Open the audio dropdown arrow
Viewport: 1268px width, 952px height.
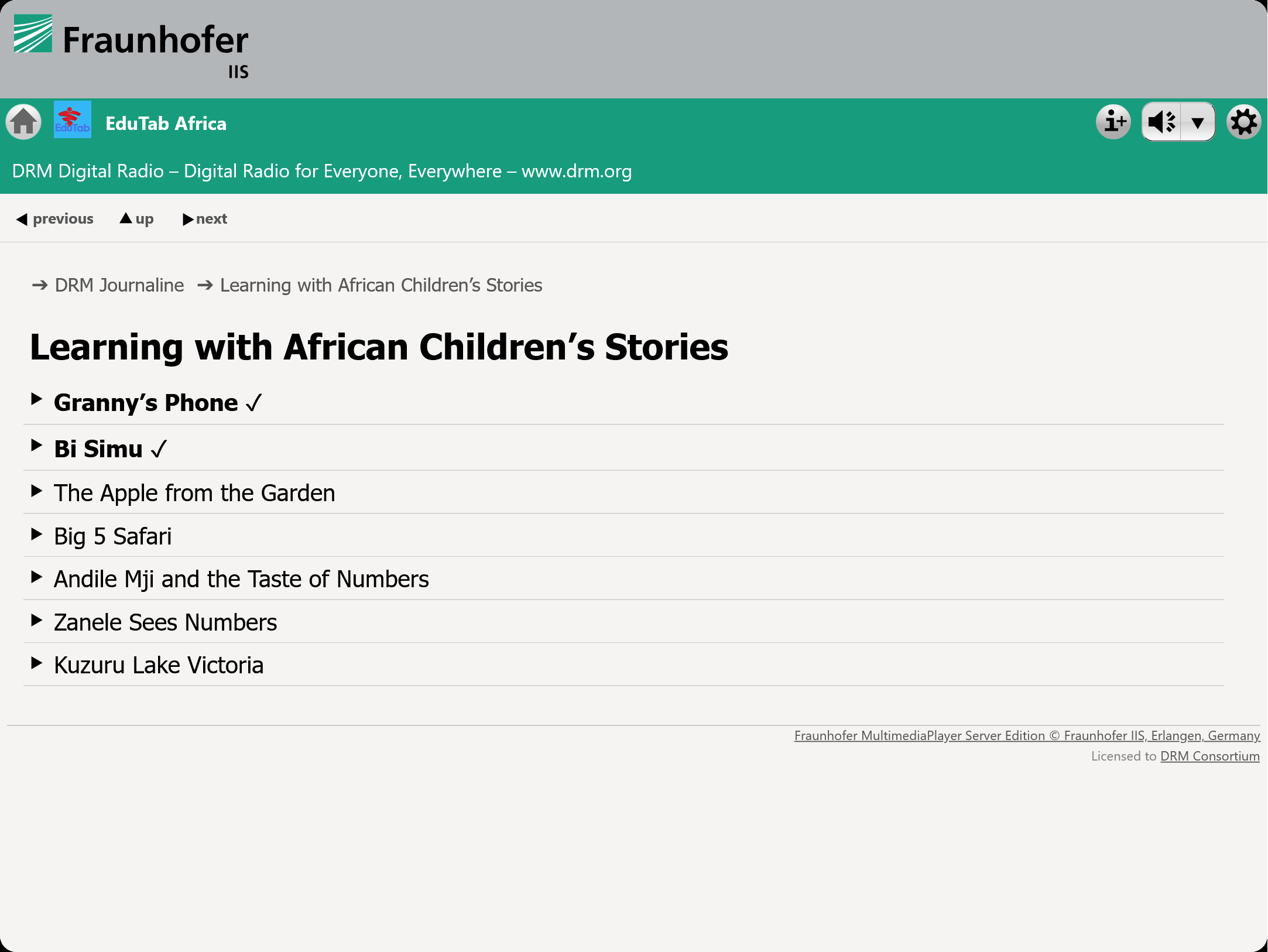pos(1198,122)
